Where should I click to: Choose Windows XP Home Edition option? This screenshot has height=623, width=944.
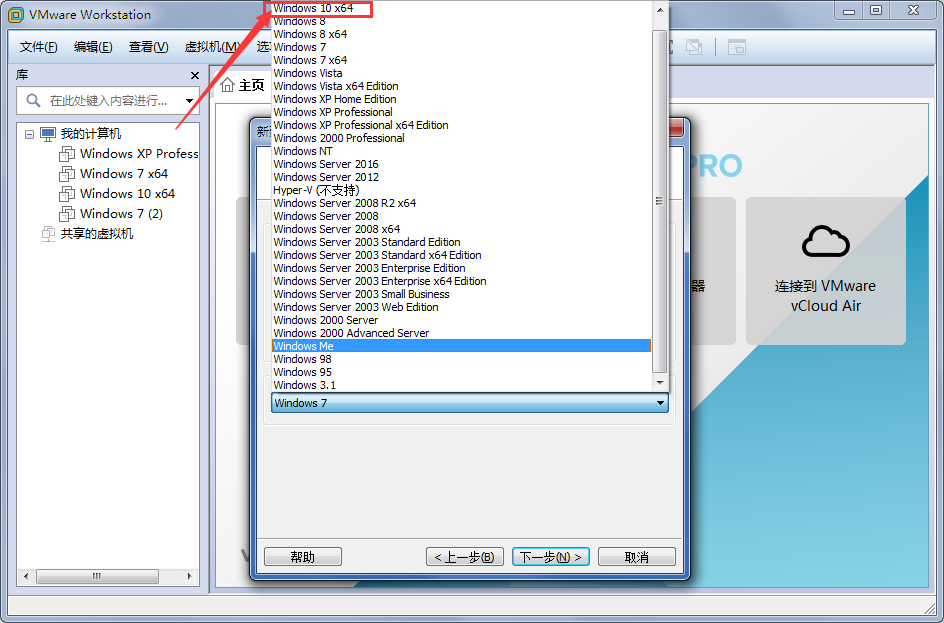[x=461, y=99]
